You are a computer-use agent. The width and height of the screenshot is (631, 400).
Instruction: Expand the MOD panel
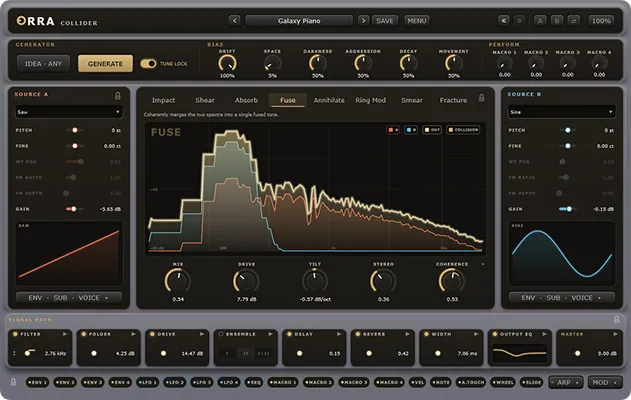(x=605, y=382)
